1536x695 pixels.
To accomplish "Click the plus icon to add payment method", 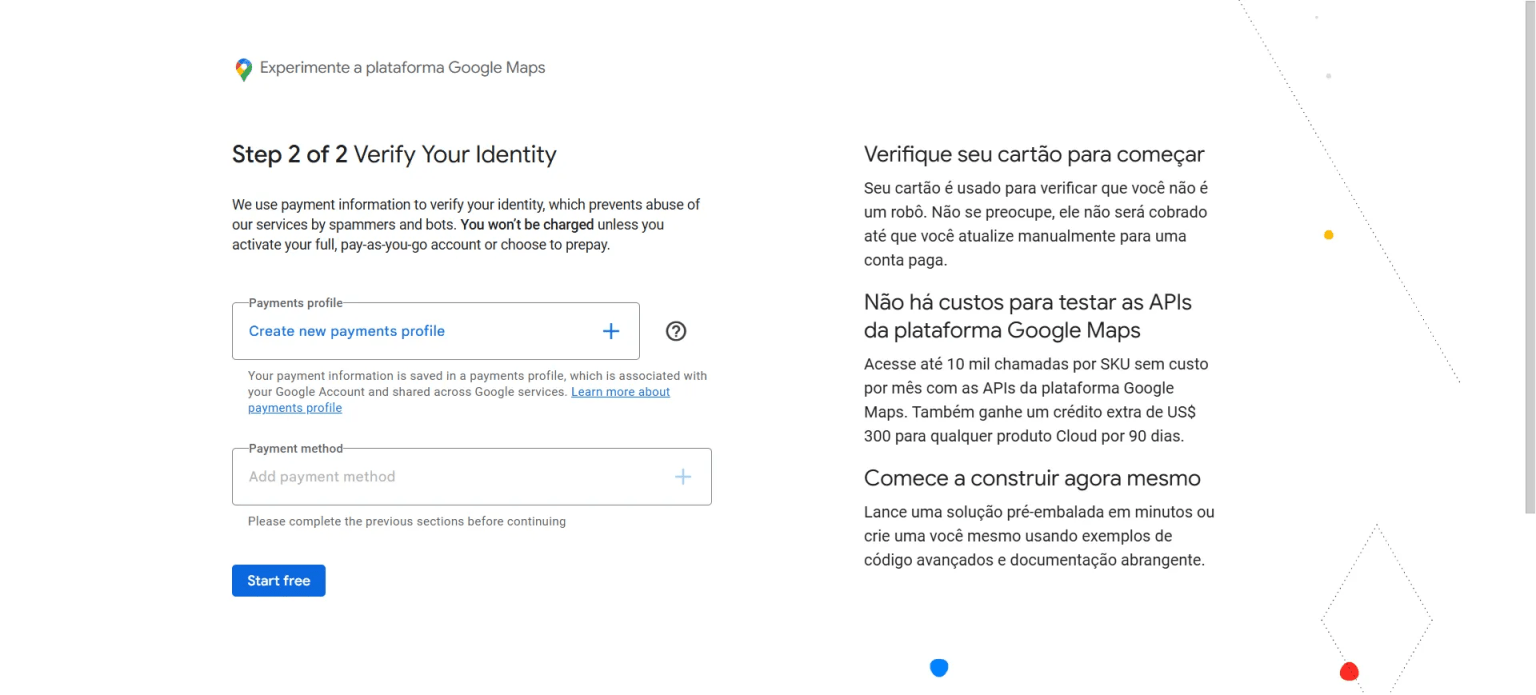I will pos(683,476).
